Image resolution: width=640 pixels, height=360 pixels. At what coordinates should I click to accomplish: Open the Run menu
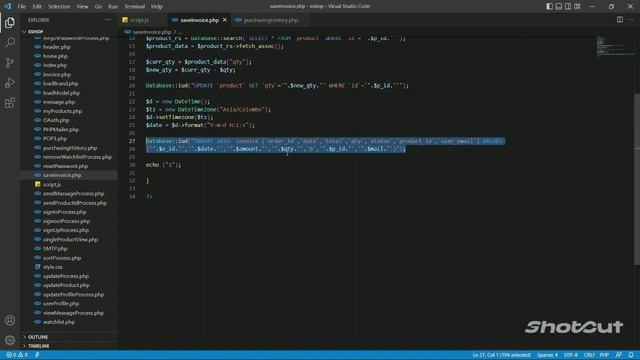point(113,7)
